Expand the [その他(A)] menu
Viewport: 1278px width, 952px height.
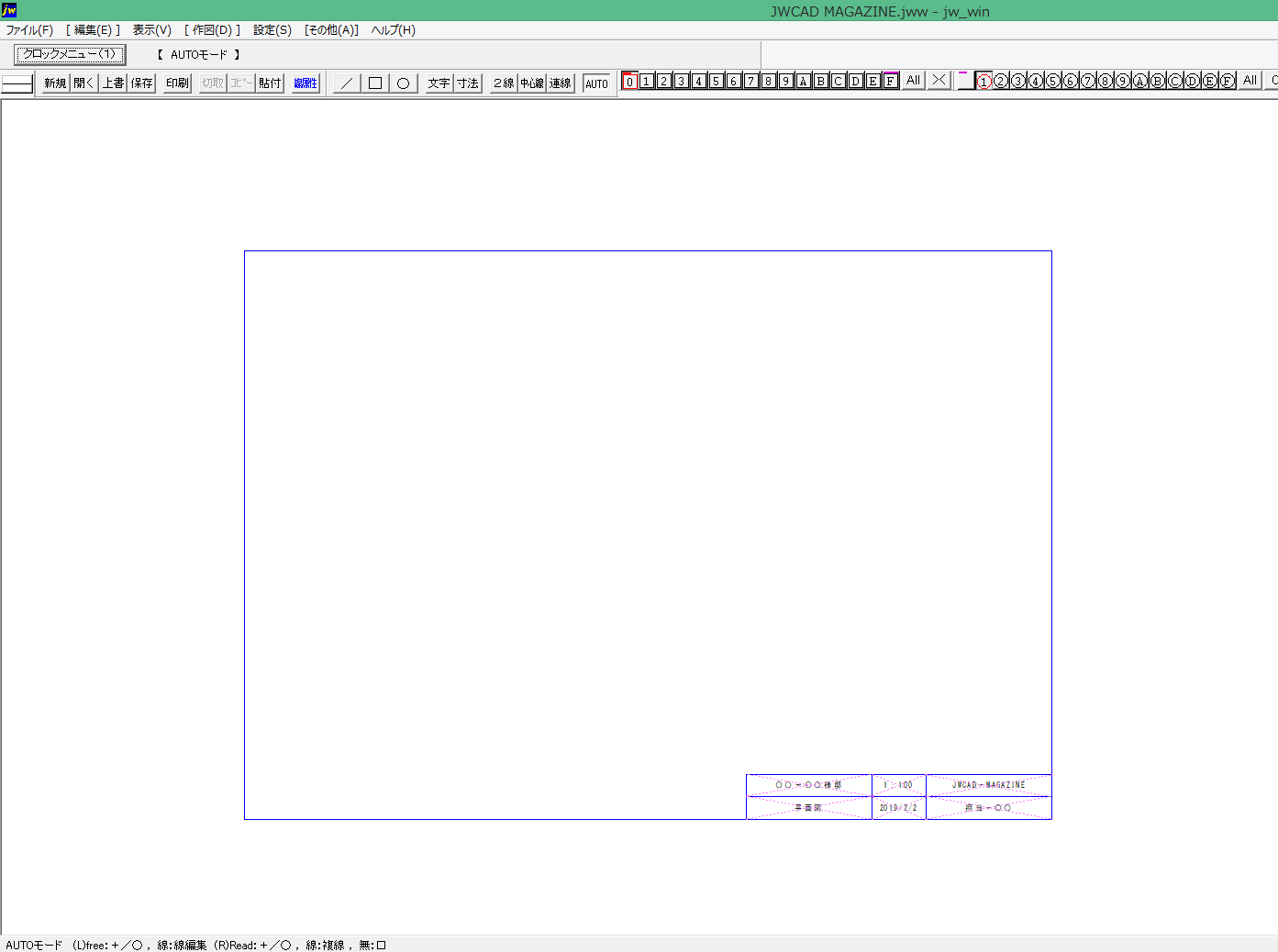coord(331,30)
